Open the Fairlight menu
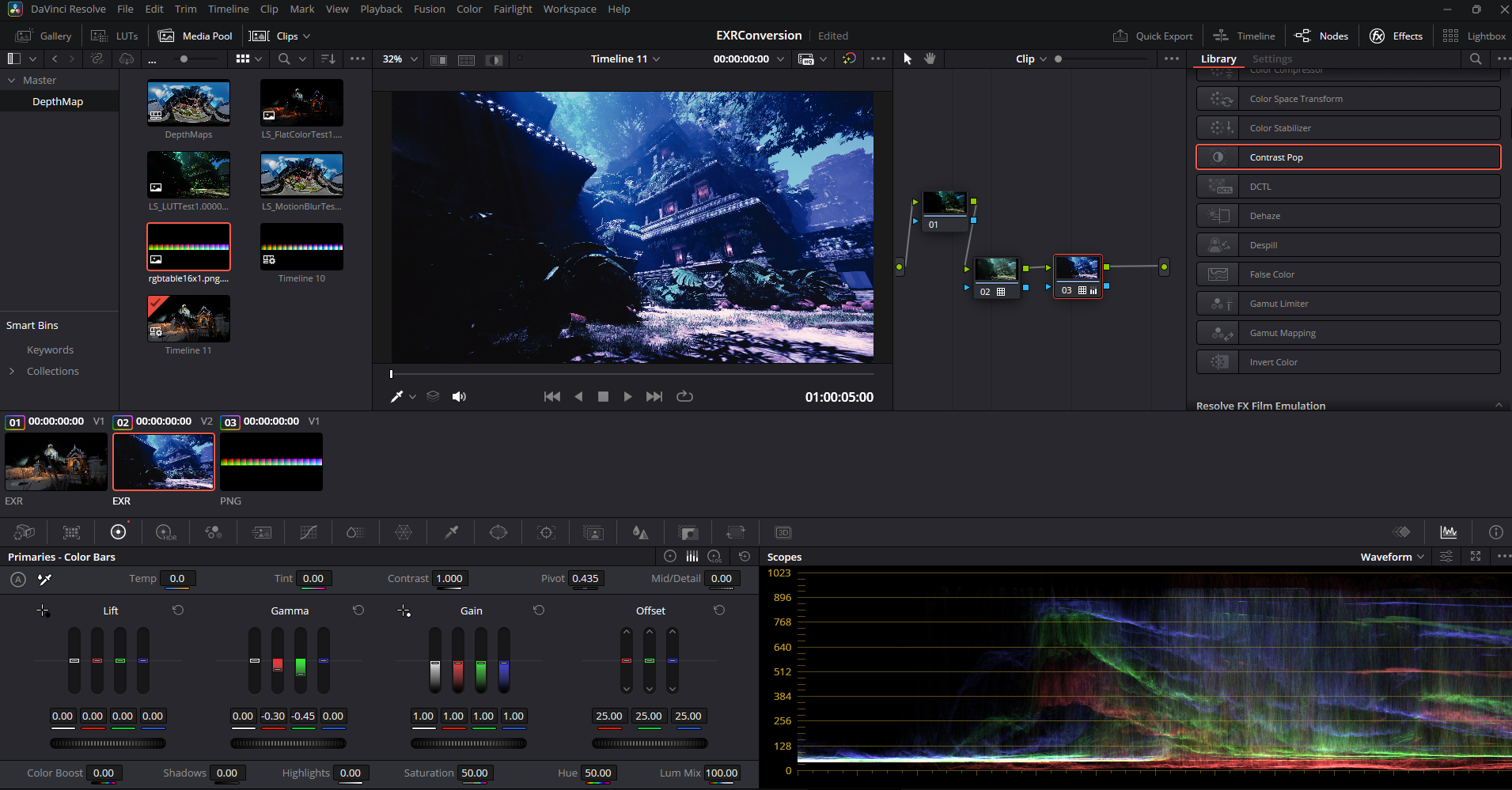1512x790 pixels. [513, 9]
